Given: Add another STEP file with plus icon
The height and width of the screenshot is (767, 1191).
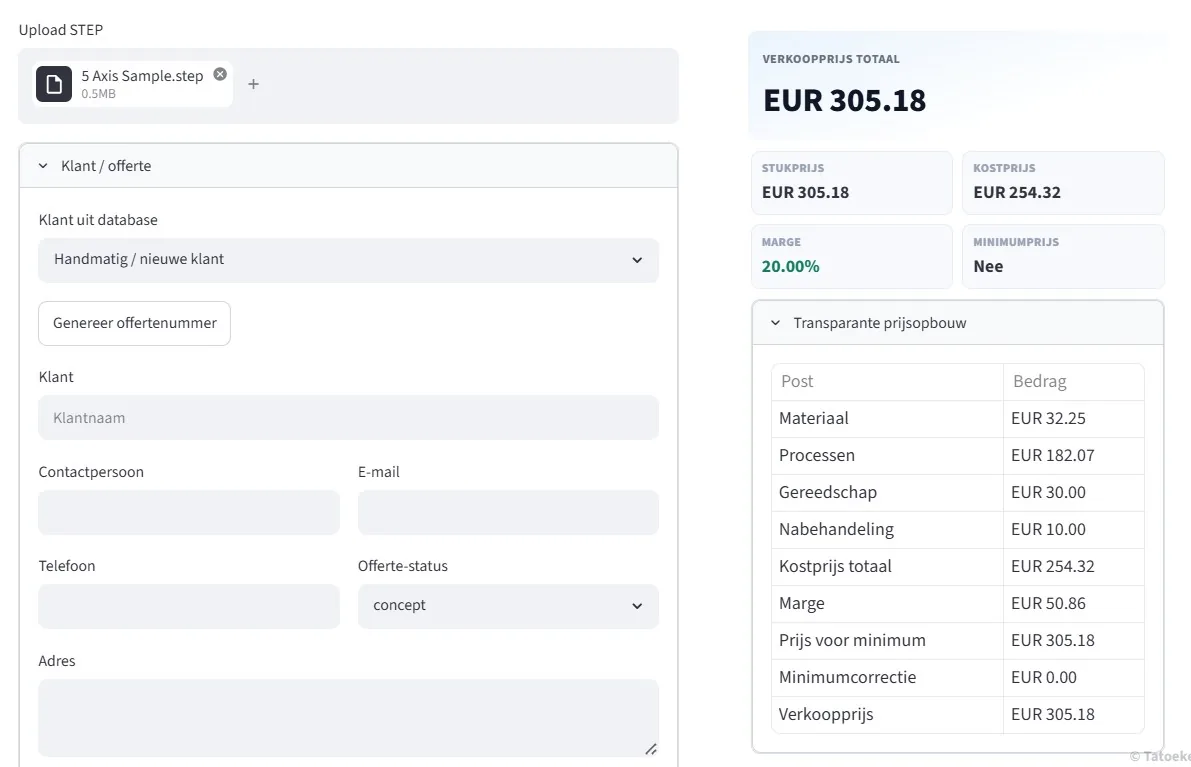Looking at the screenshot, I should (254, 84).
